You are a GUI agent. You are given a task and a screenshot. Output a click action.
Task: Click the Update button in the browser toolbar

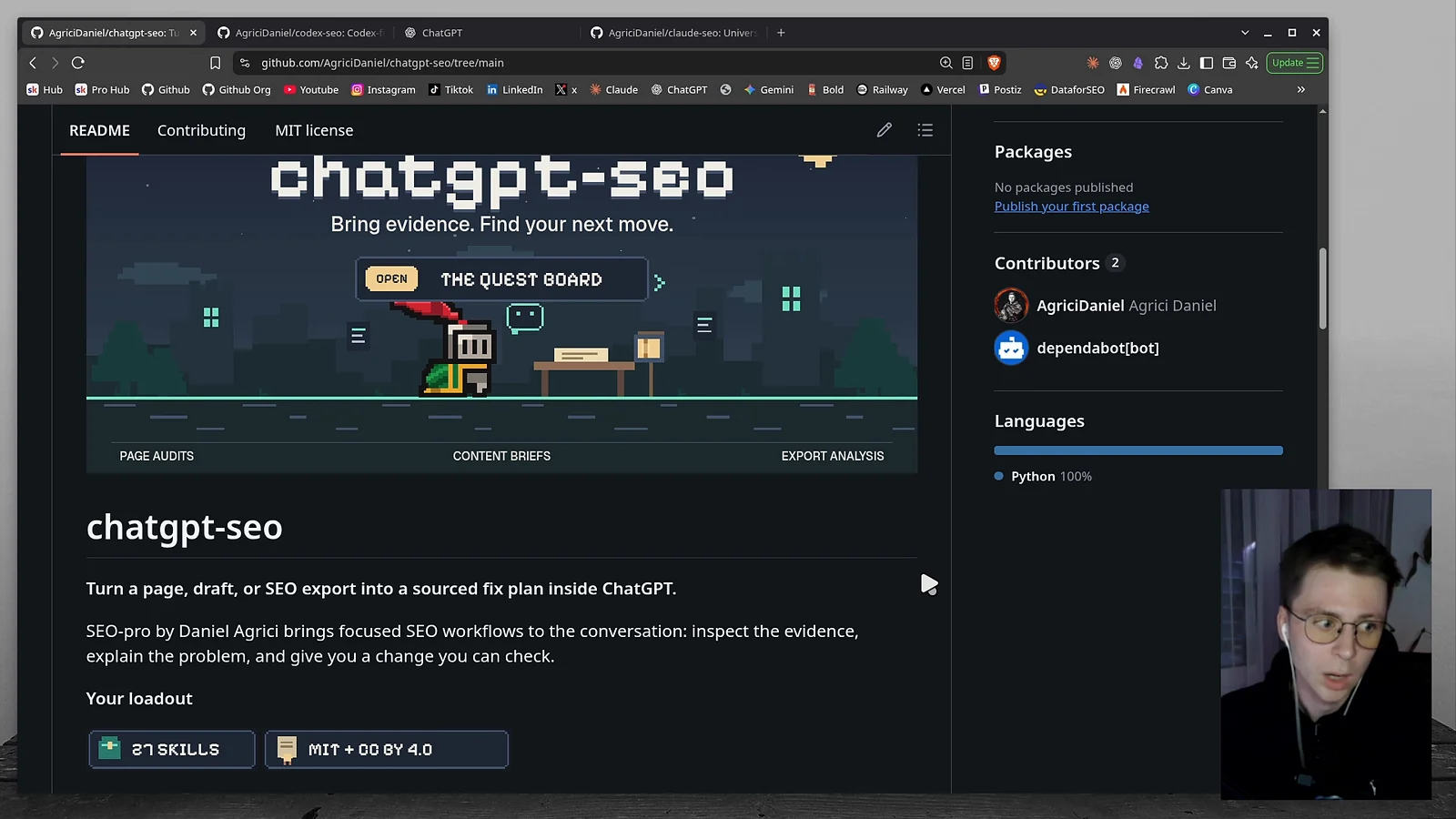[1295, 63]
